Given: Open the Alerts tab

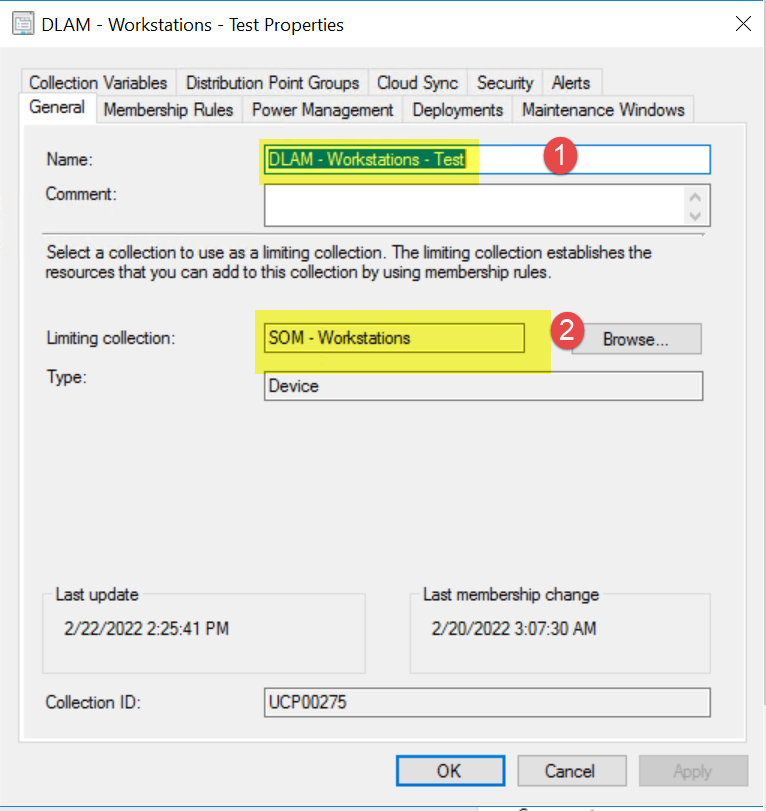Looking at the screenshot, I should coord(571,83).
